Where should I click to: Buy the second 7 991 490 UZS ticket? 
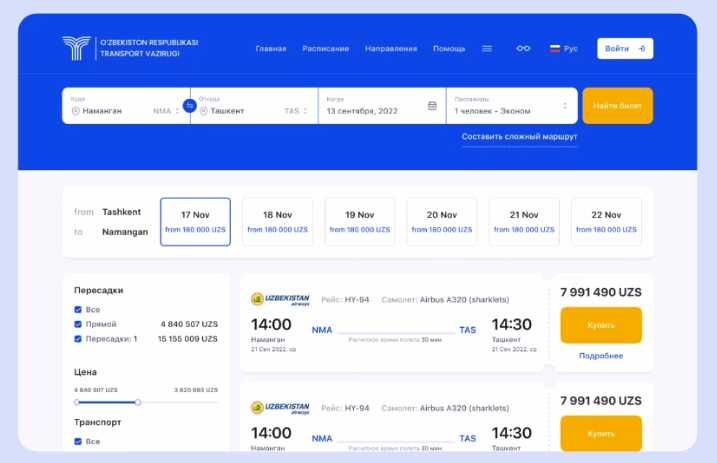[601, 433]
